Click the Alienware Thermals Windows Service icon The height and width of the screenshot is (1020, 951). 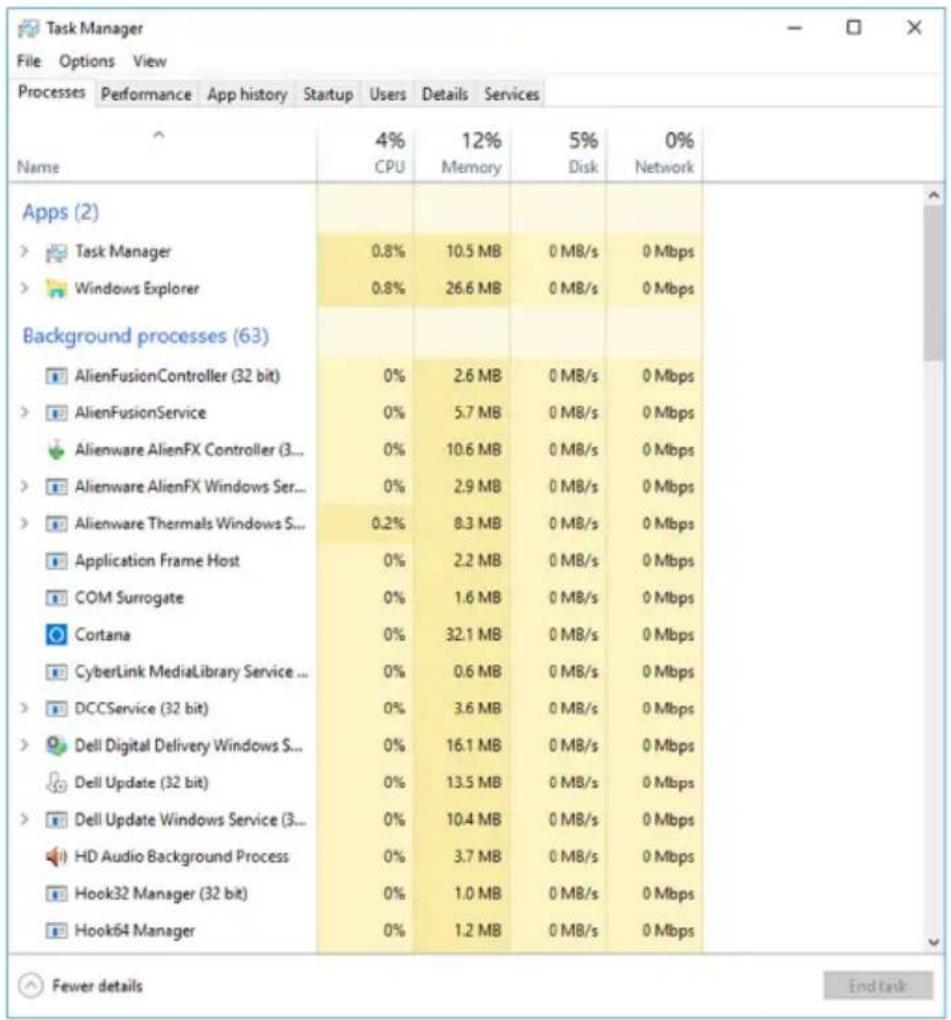coord(56,524)
